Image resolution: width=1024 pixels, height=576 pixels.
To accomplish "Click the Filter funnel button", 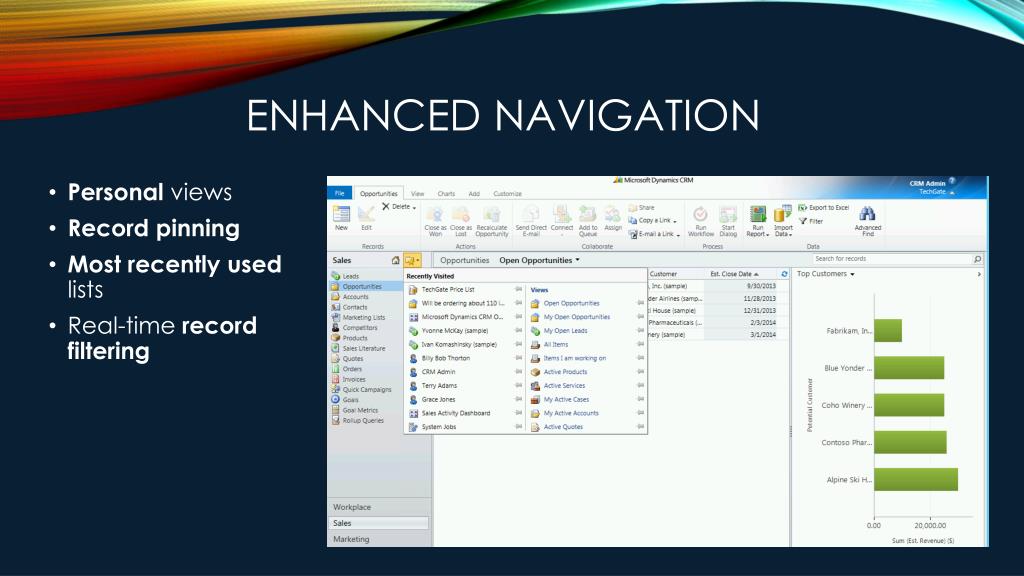I will pyautogui.click(x=811, y=221).
